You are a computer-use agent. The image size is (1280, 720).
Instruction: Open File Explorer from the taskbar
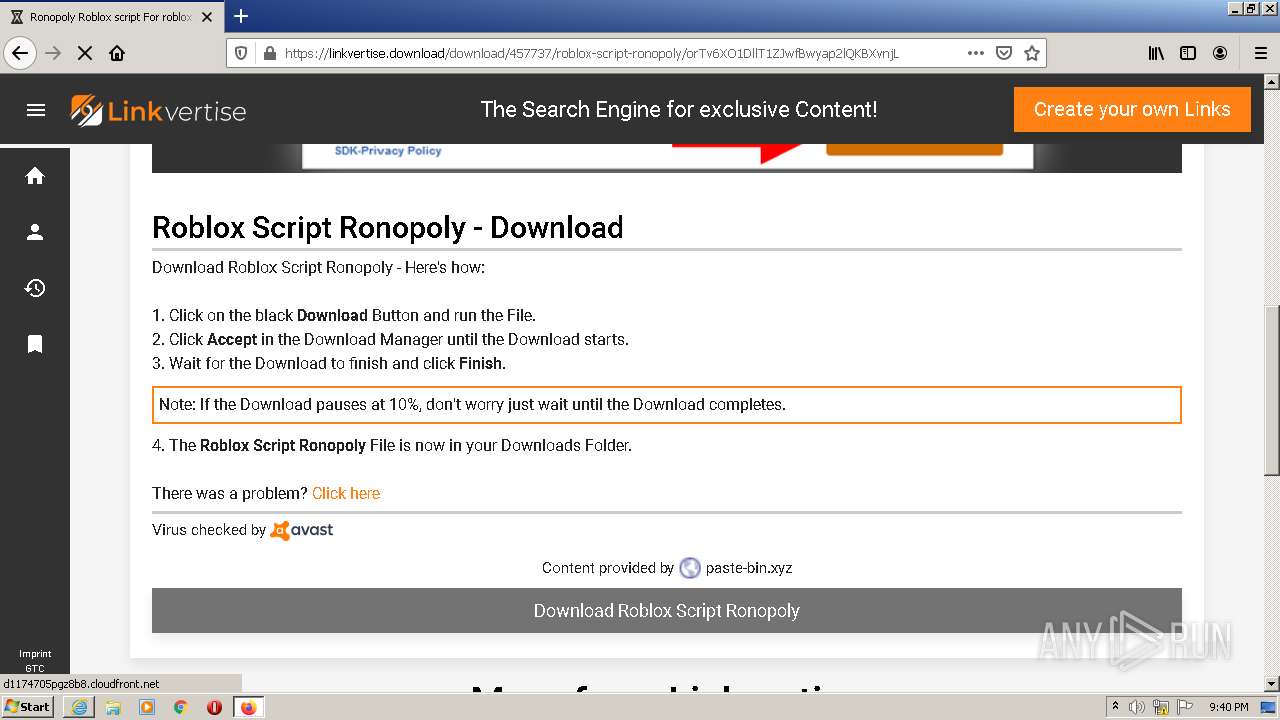pyautogui.click(x=113, y=707)
